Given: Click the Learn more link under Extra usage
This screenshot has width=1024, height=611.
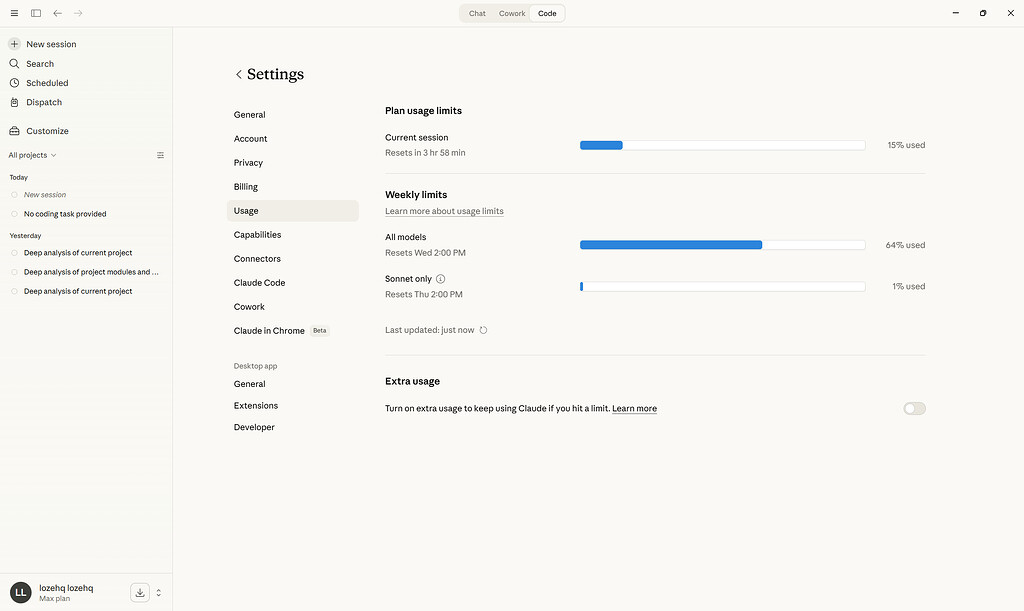Looking at the screenshot, I should pos(634,409).
